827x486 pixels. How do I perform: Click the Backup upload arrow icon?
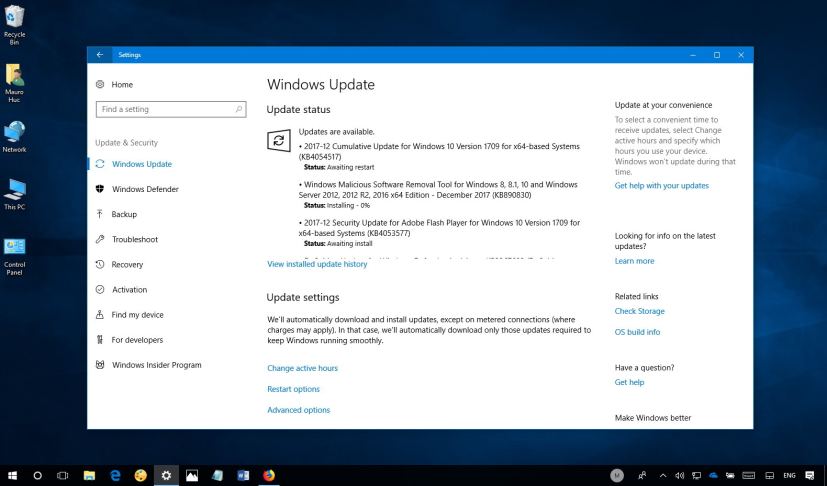tap(100, 214)
